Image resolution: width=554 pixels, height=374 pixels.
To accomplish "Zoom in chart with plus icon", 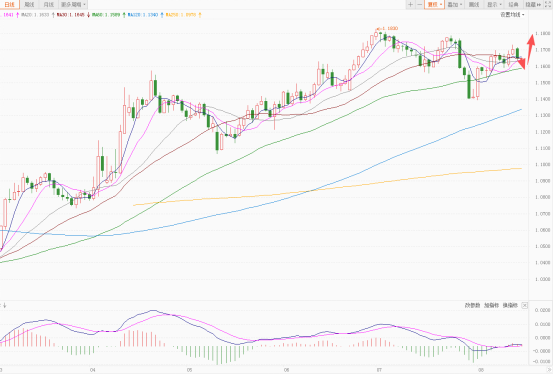I will (x=410, y=5).
